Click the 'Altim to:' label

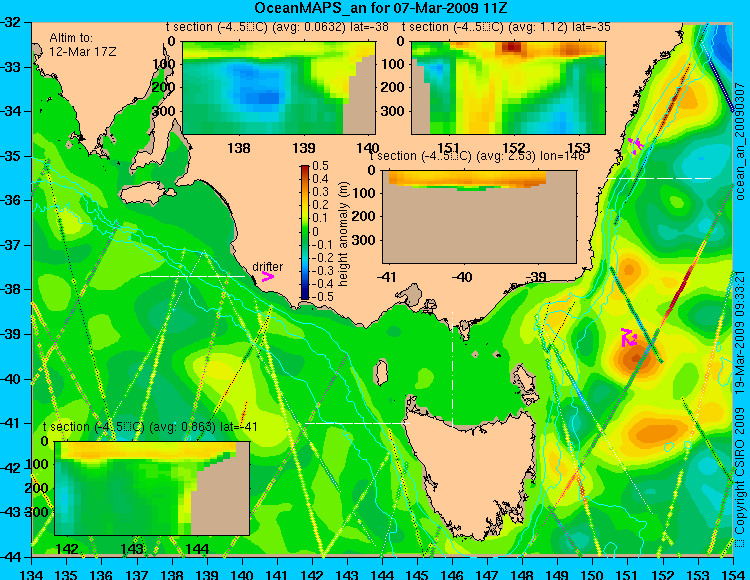(x=71, y=38)
